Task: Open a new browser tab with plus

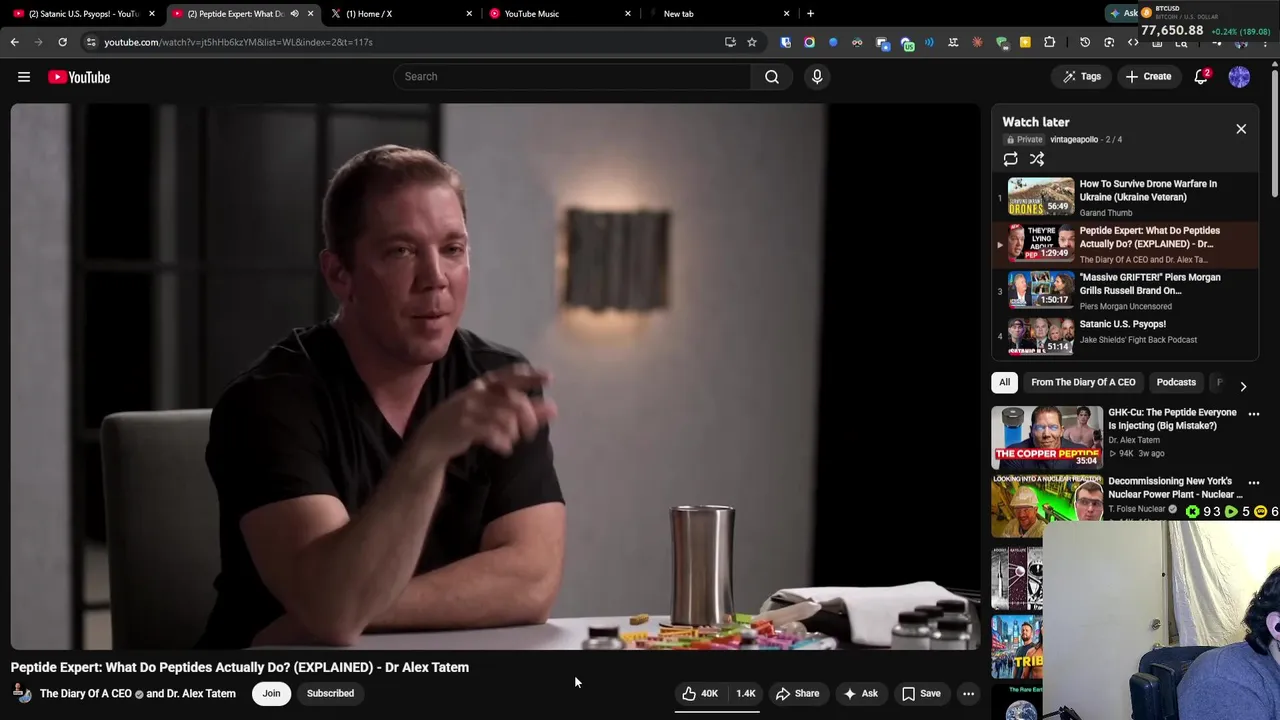Action: (x=810, y=14)
